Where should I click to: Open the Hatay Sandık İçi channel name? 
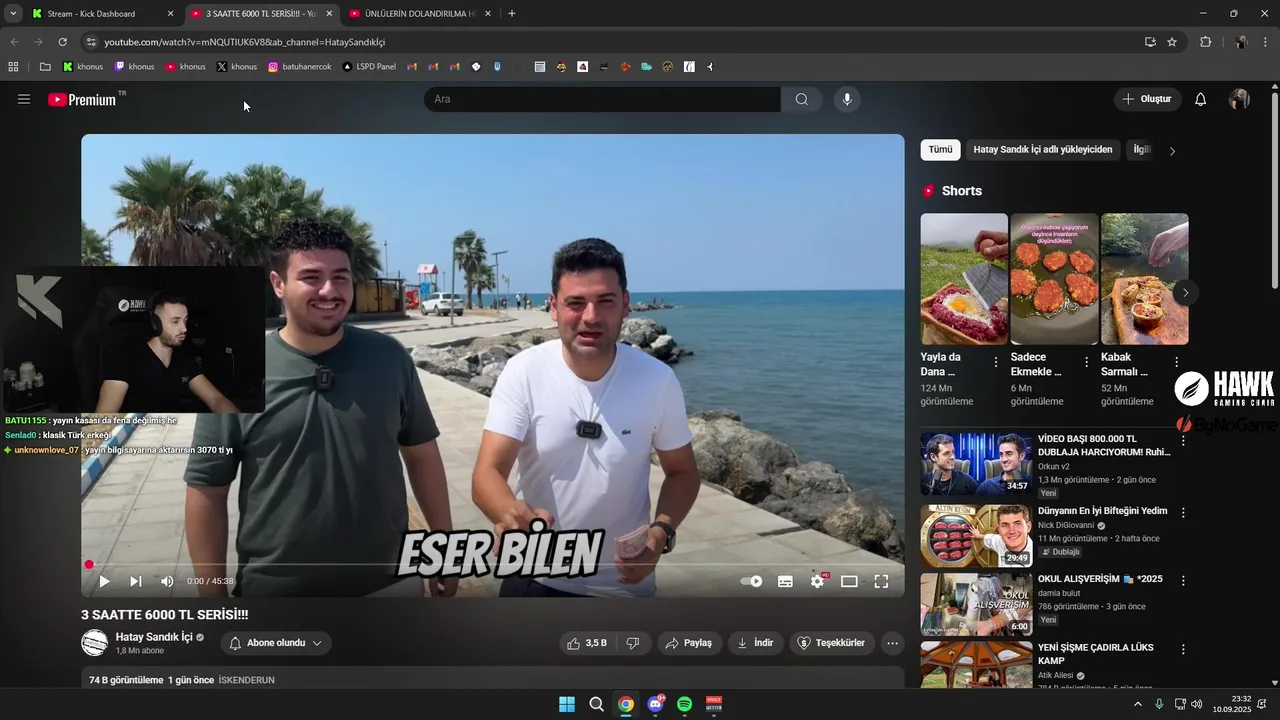click(154, 637)
